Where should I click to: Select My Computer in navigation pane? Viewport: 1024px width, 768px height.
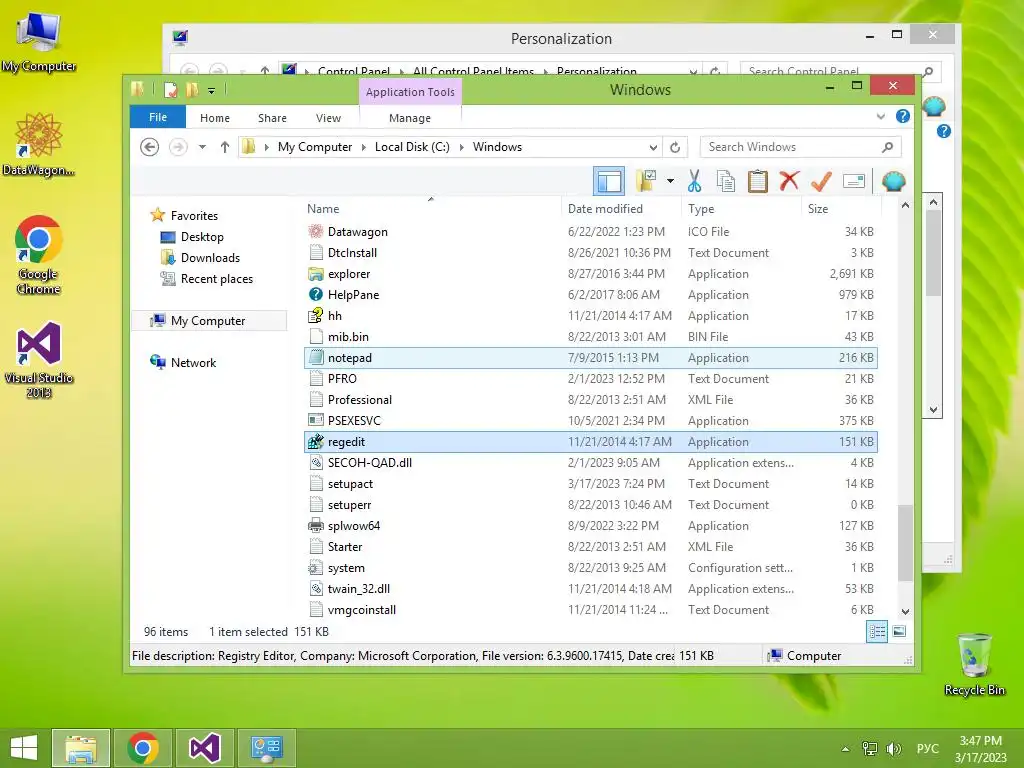pyautogui.click(x=209, y=321)
